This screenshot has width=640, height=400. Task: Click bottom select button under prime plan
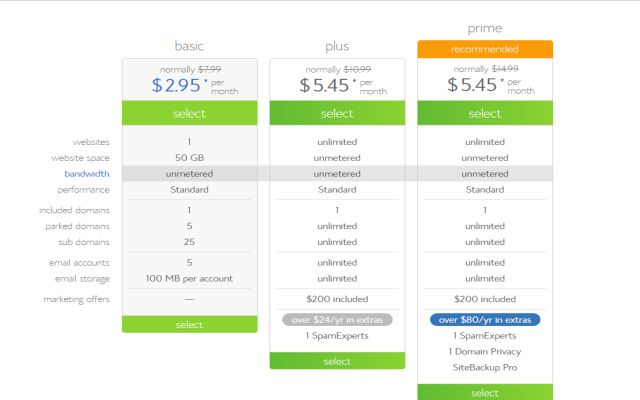(485, 392)
